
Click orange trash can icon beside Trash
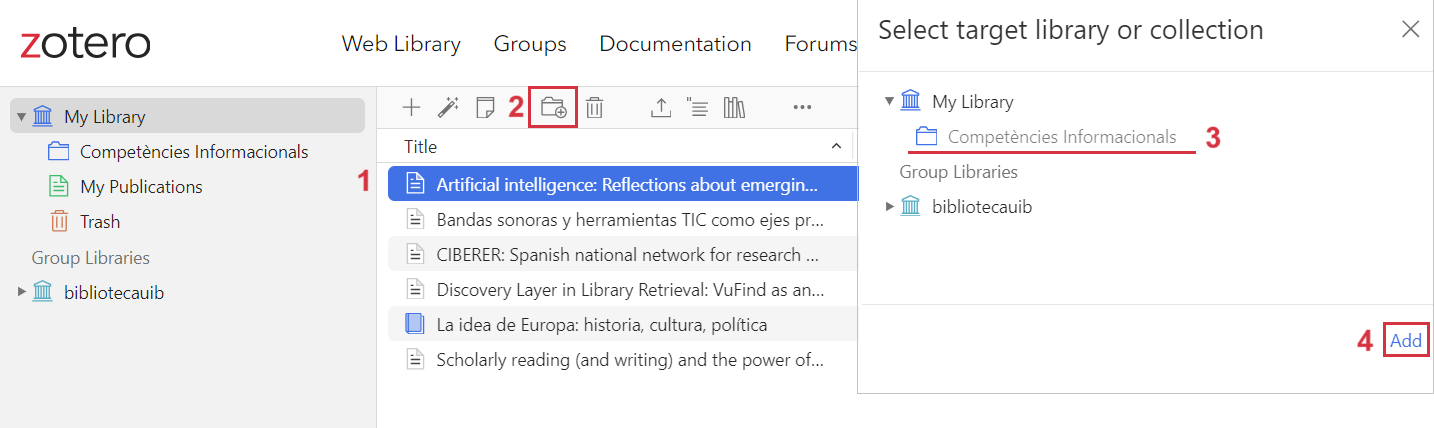pyautogui.click(x=59, y=222)
